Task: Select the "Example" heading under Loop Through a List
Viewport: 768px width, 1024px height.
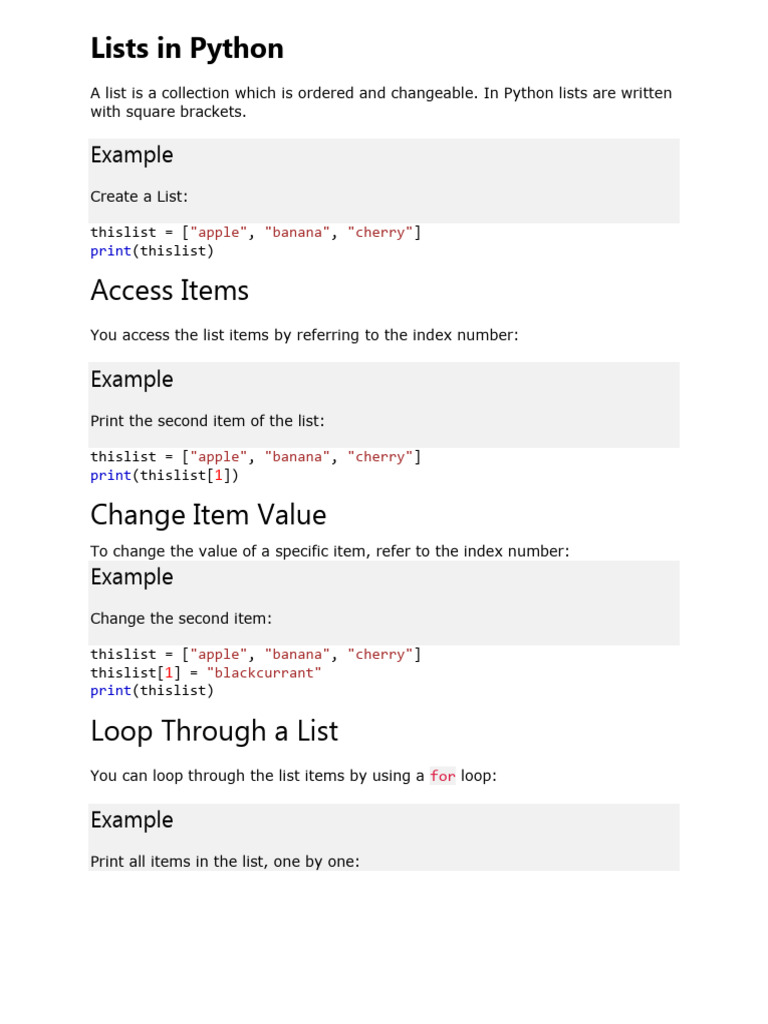Action: 132,820
